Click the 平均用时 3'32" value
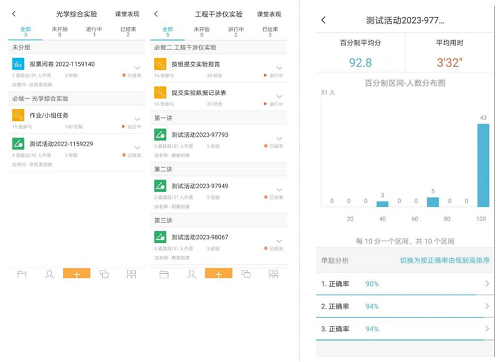 point(449,62)
